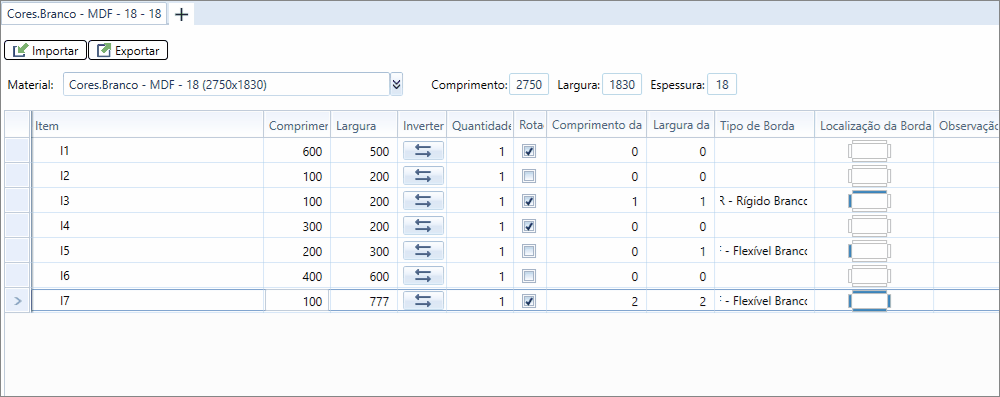This screenshot has width=1000, height=397.
Task: Swap dimensions with Inverter icon for I4
Action: click(x=423, y=225)
